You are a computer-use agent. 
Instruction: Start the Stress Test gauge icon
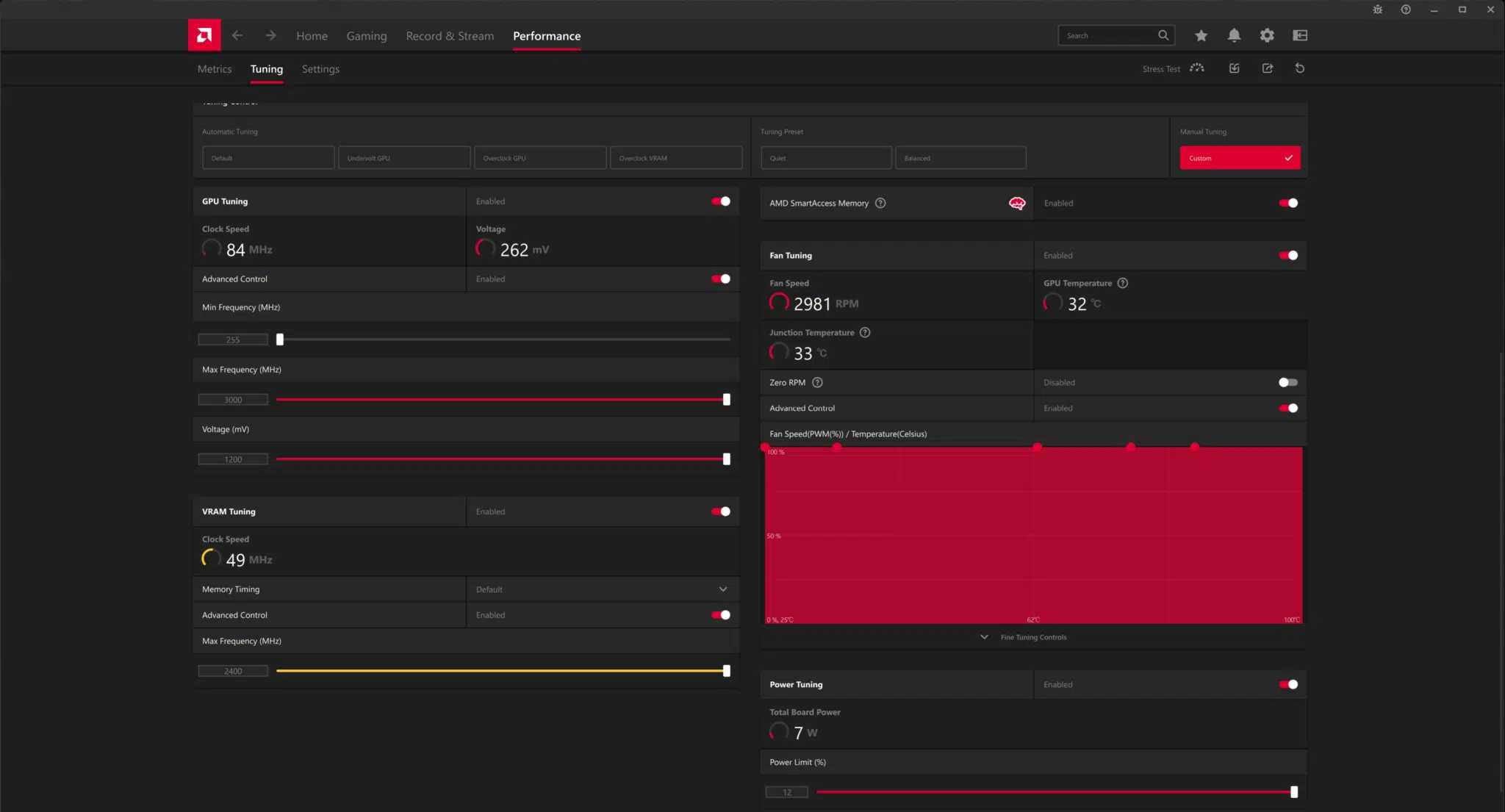point(1197,68)
